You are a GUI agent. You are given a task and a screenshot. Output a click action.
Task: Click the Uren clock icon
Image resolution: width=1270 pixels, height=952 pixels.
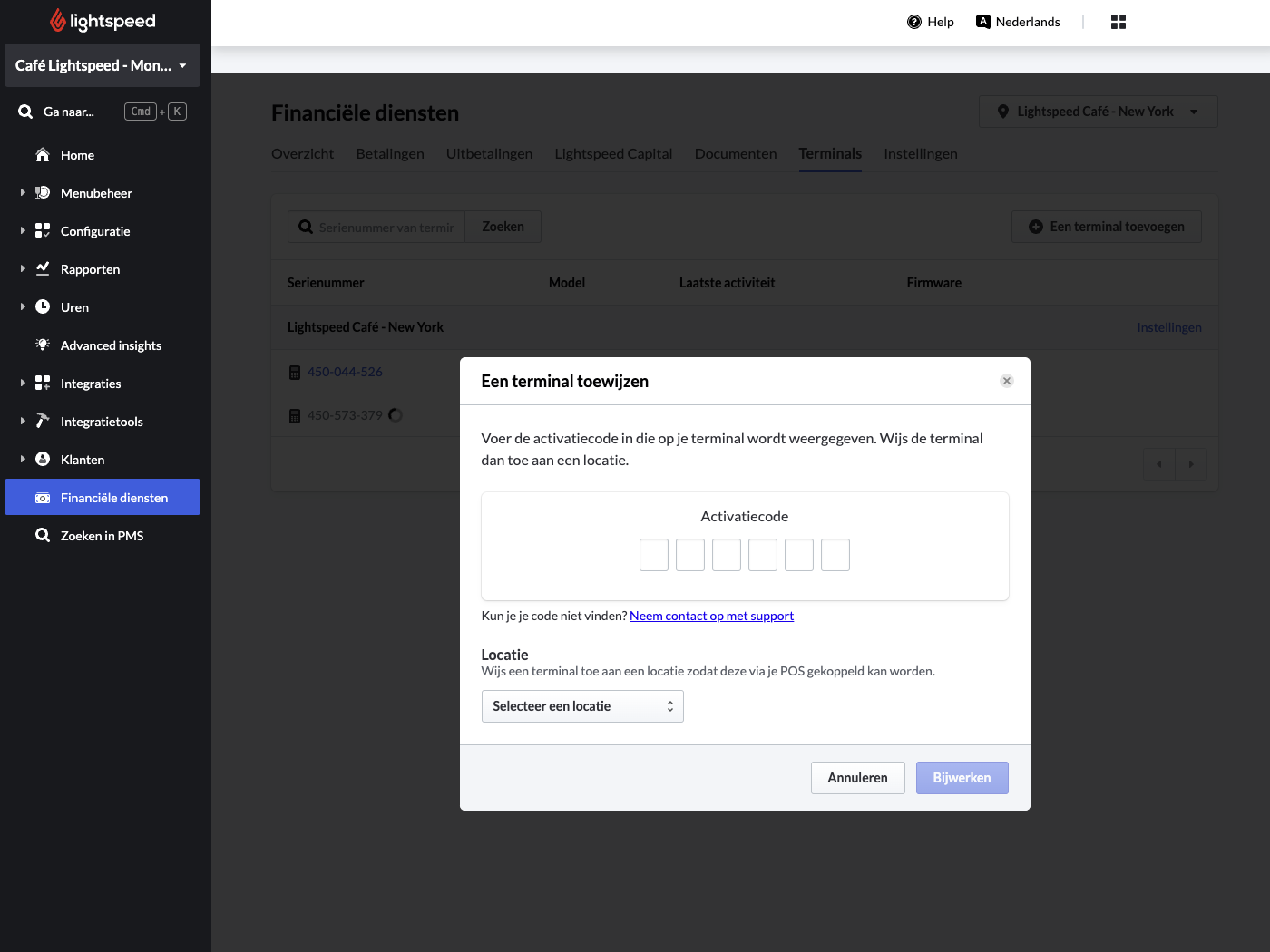point(43,307)
